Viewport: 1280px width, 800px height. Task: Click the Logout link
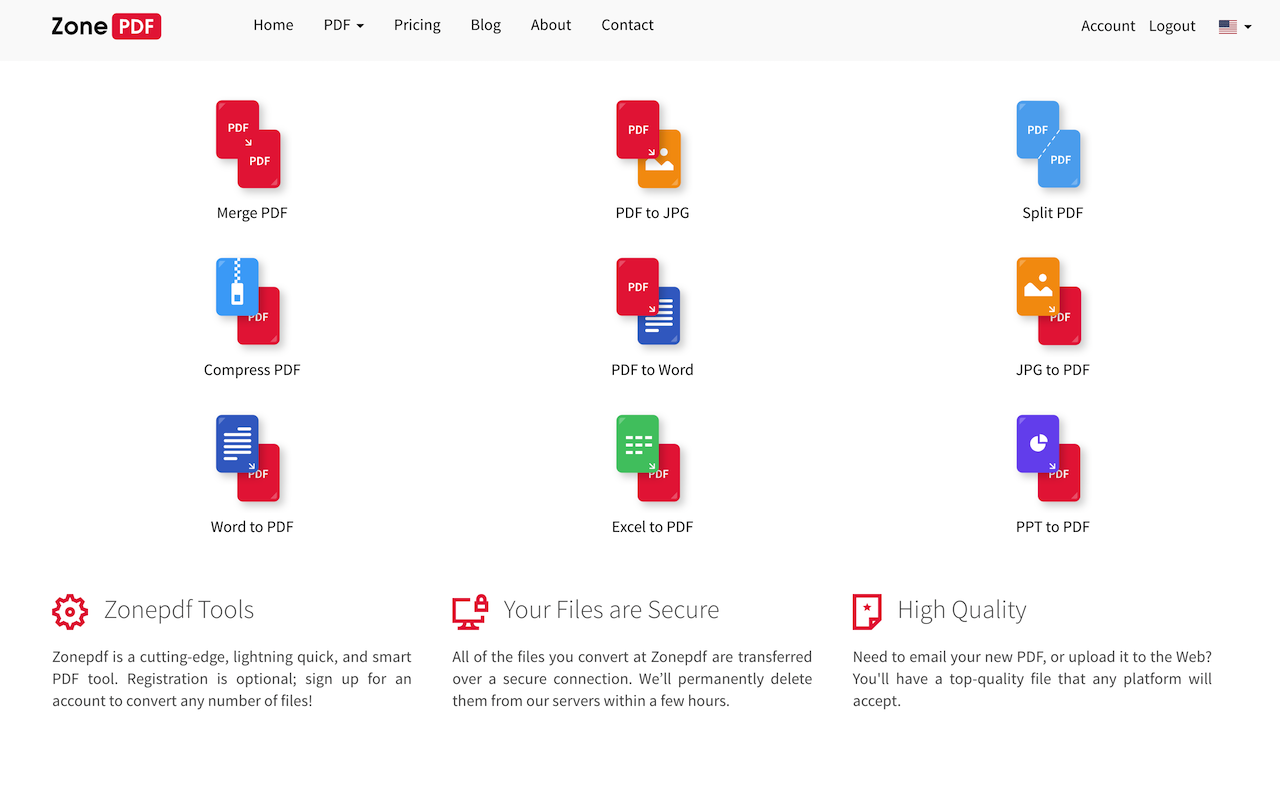pyautogui.click(x=1171, y=25)
